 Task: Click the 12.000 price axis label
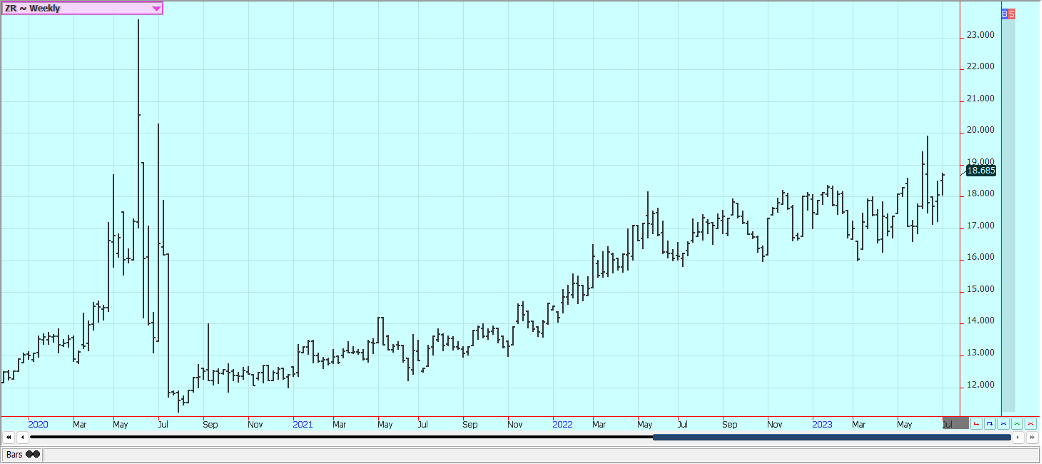coord(981,385)
